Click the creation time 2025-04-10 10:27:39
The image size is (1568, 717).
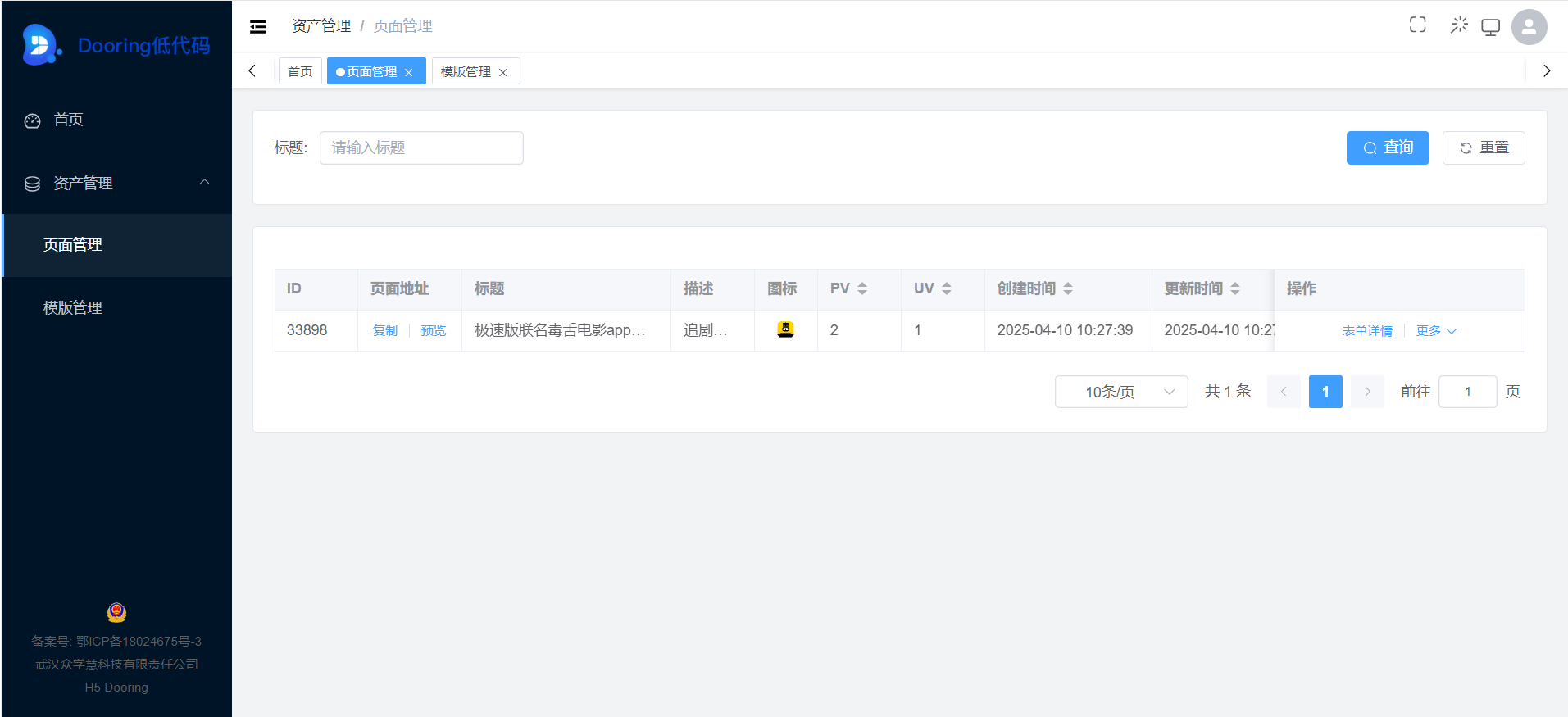[x=1065, y=330]
